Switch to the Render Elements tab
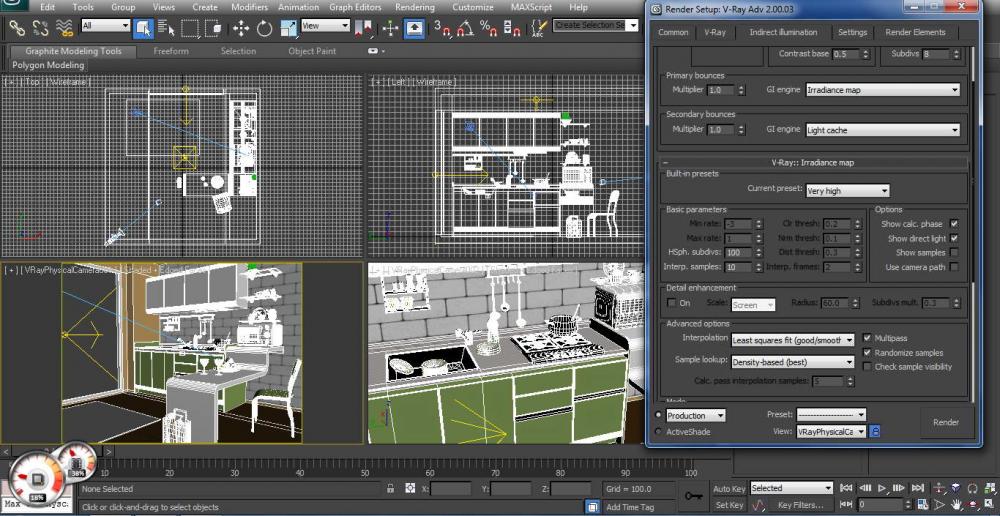The width and height of the screenshot is (1000, 516). click(915, 32)
